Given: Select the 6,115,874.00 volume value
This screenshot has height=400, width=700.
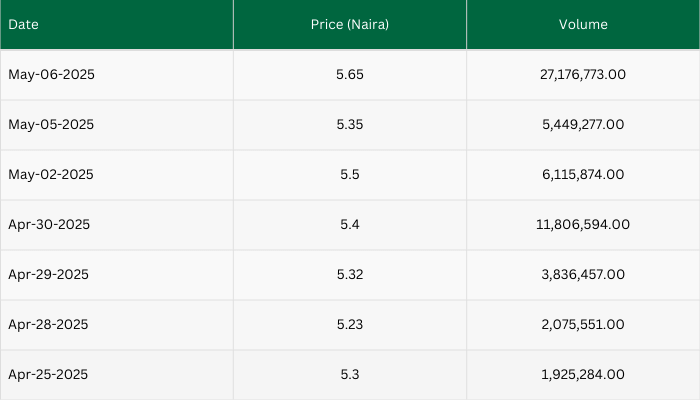Looking at the screenshot, I should [583, 175].
